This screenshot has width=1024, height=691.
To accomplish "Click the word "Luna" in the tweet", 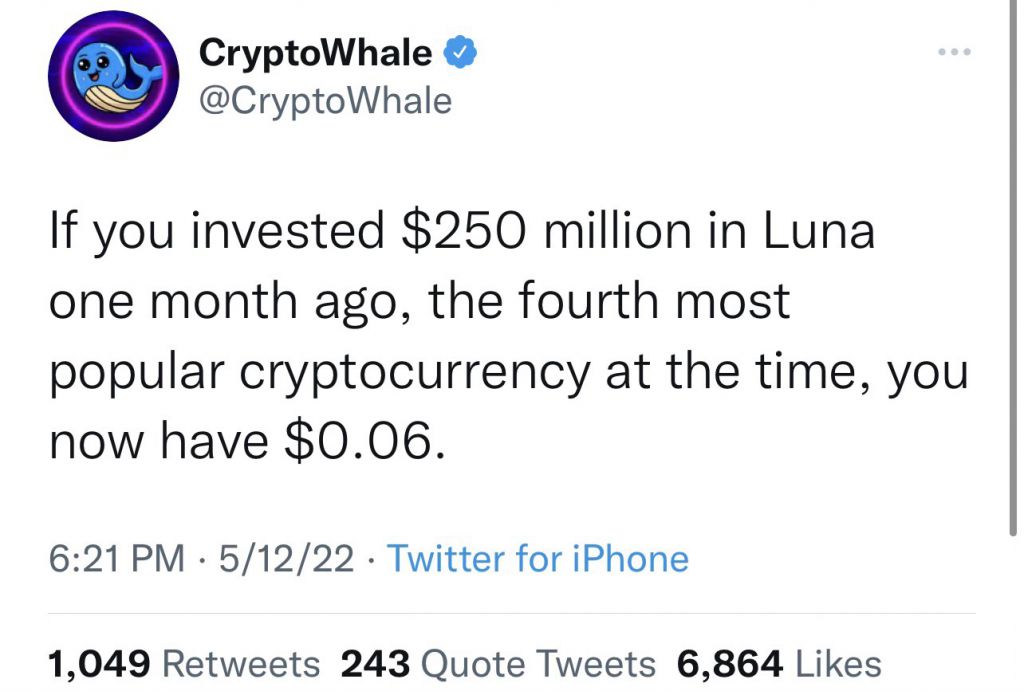I will [x=819, y=232].
